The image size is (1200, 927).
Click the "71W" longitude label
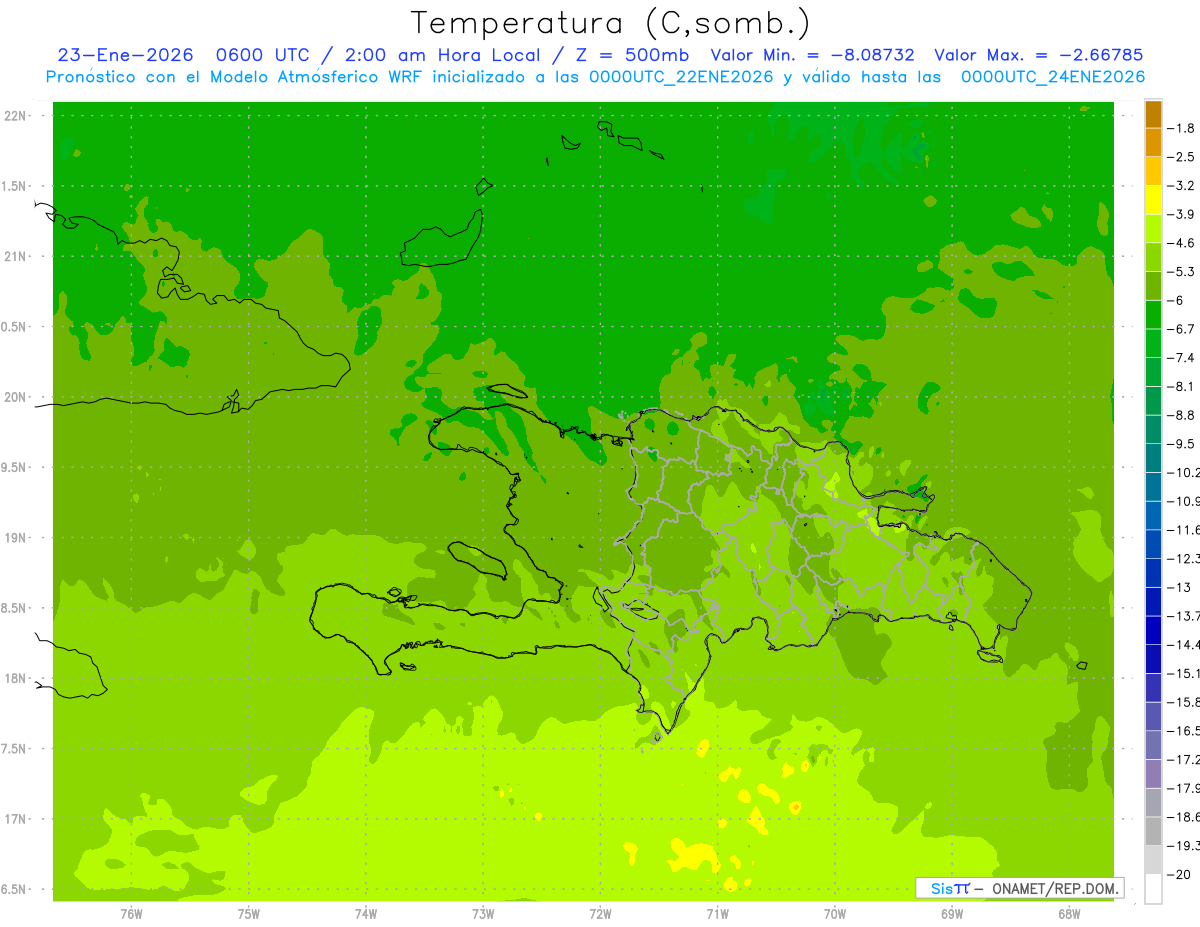[717, 913]
